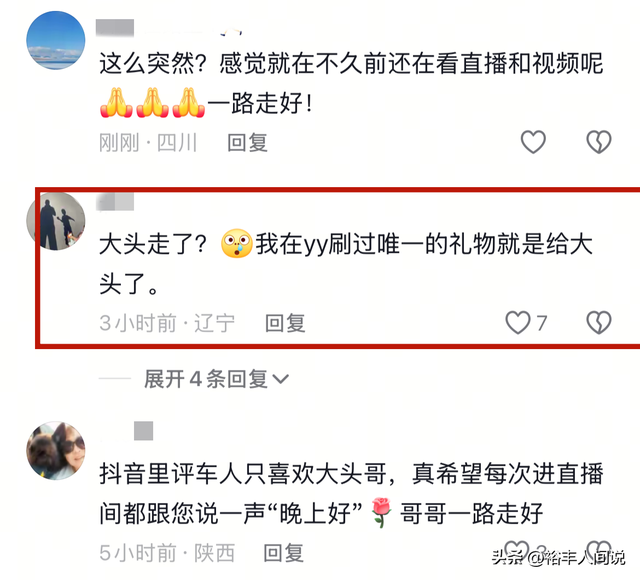Click the chevron next to 展开4条回复
The height and width of the screenshot is (580, 640).
coord(281,379)
